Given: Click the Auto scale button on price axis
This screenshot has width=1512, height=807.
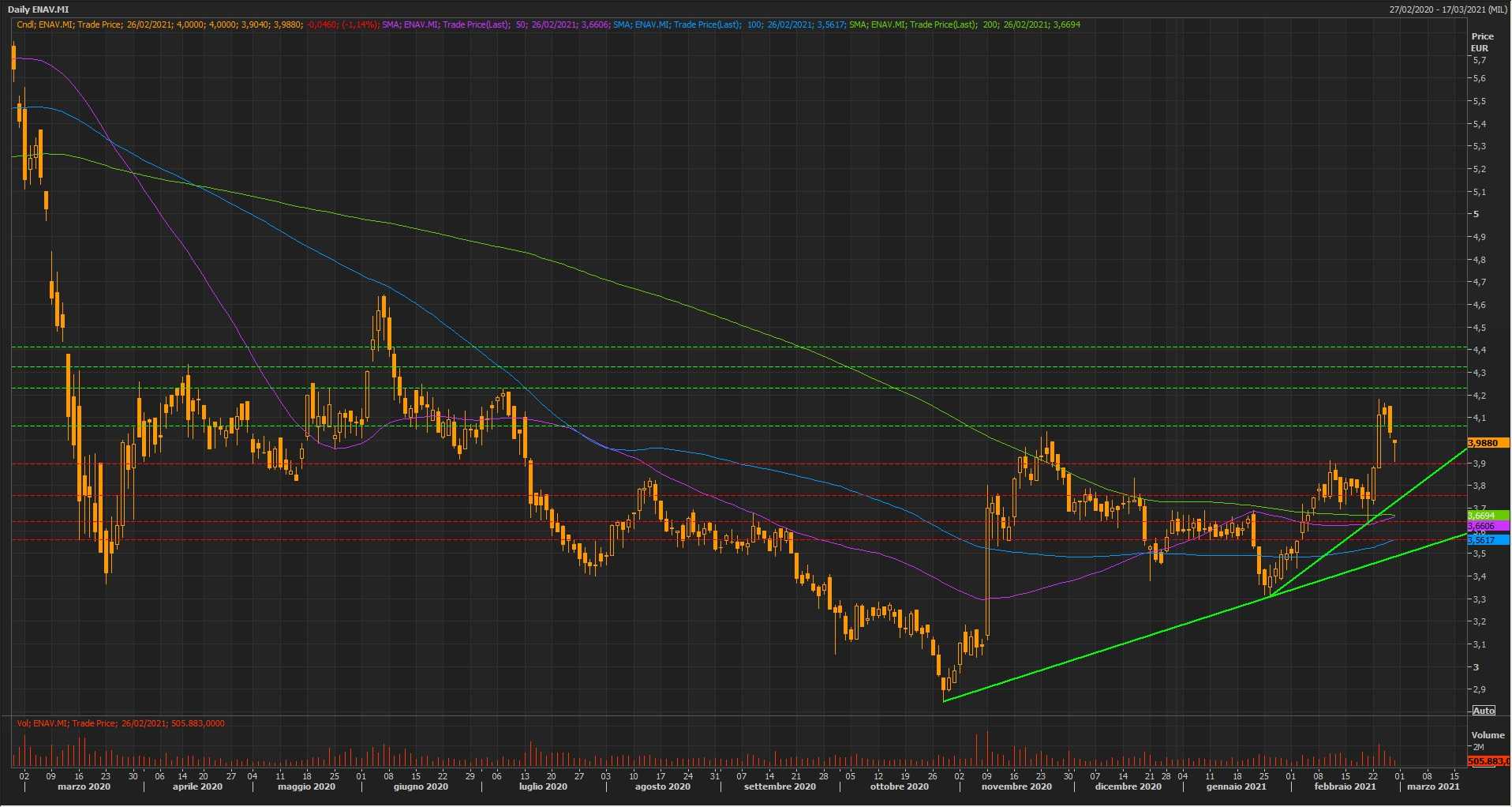Looking at the screenshot, I should click(x=1484, y=711).
